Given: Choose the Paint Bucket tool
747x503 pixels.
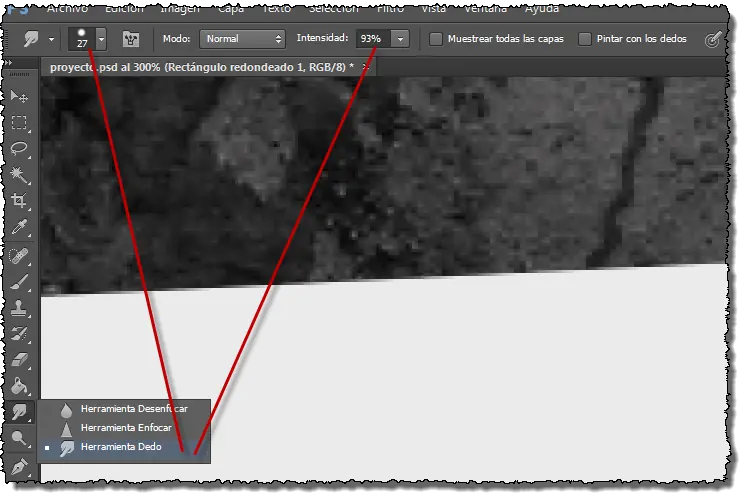Looking at the screenshot, I should tap(19, 386).
